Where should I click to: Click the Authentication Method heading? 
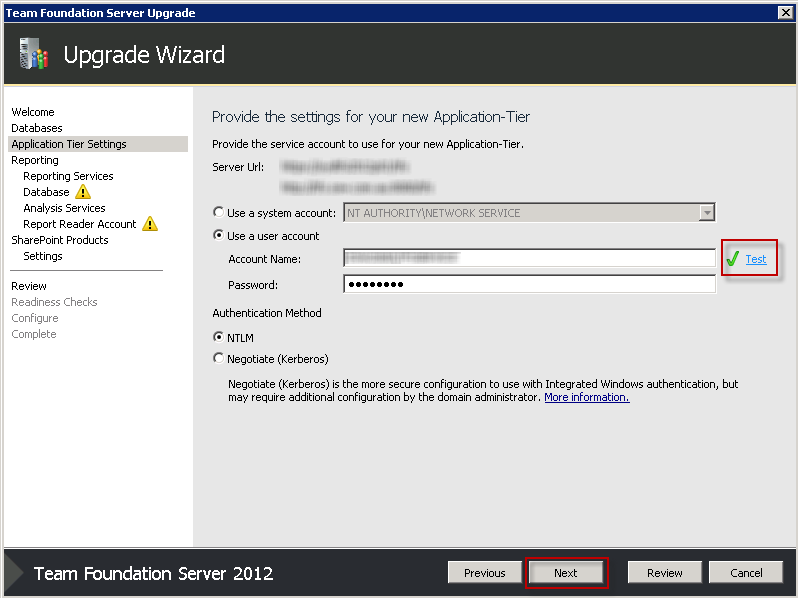267,313
